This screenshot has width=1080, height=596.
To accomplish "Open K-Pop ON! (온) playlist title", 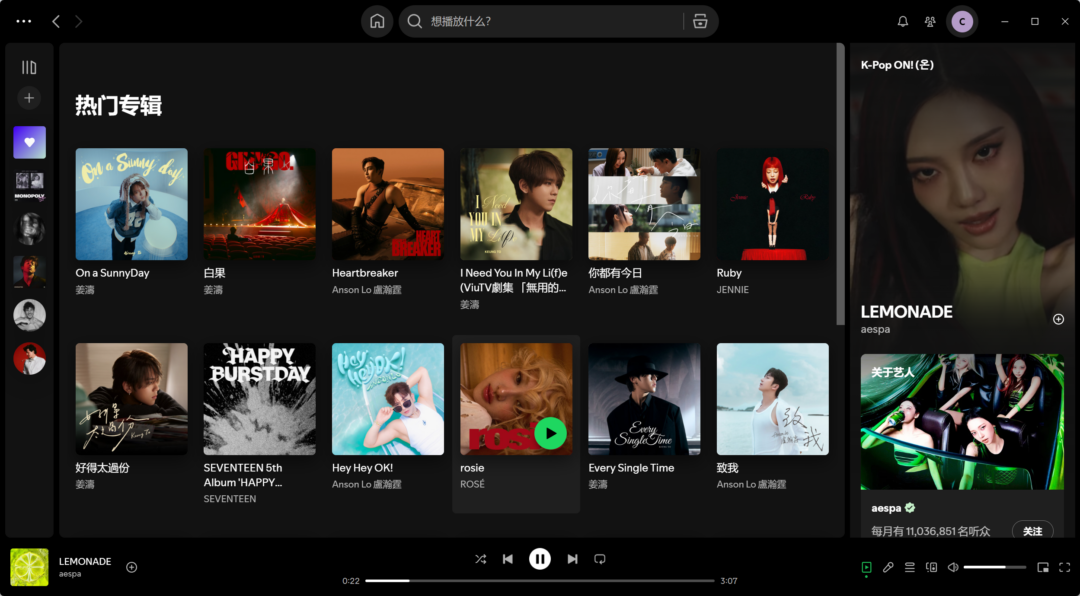I will coord(897,65).
